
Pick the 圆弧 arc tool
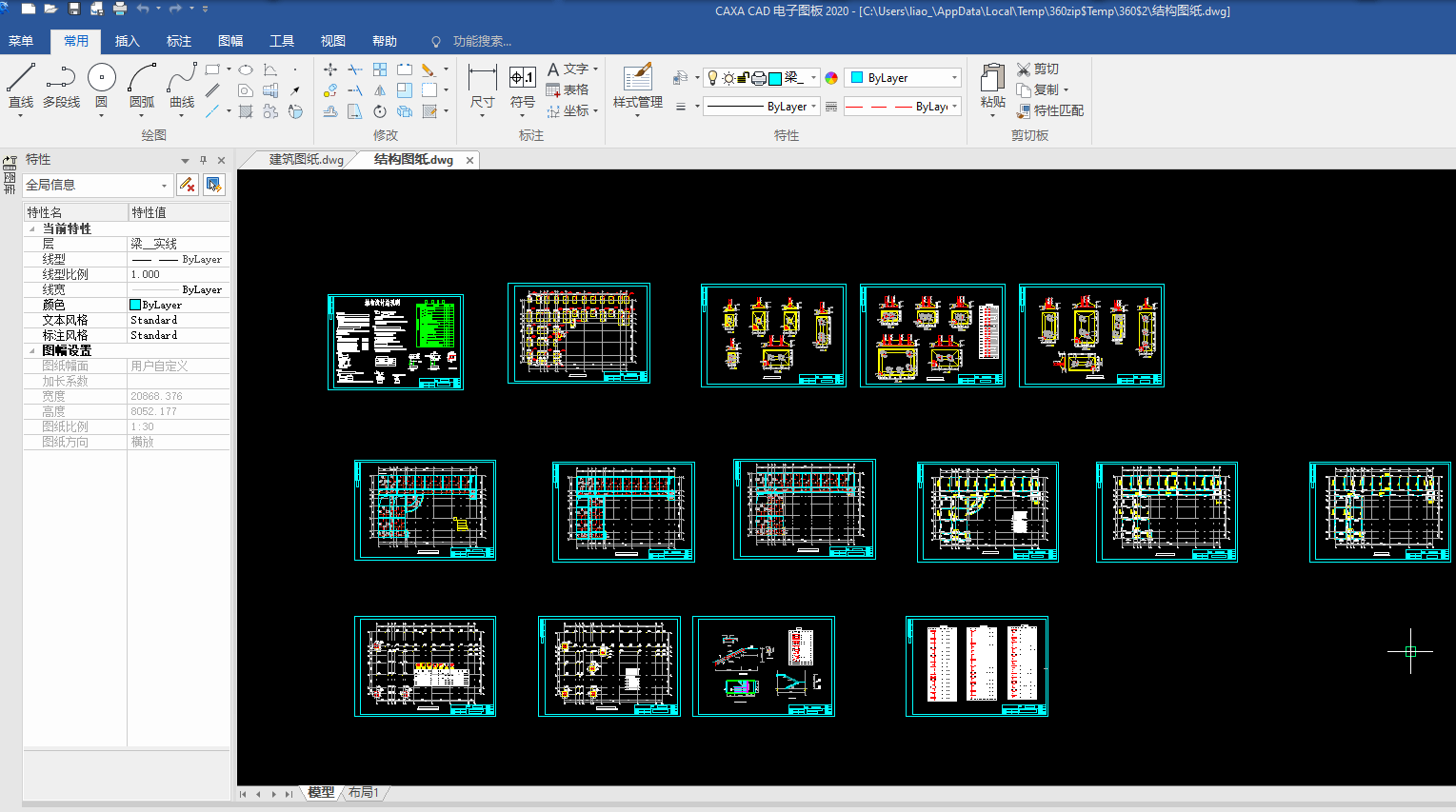click(142, 88)
